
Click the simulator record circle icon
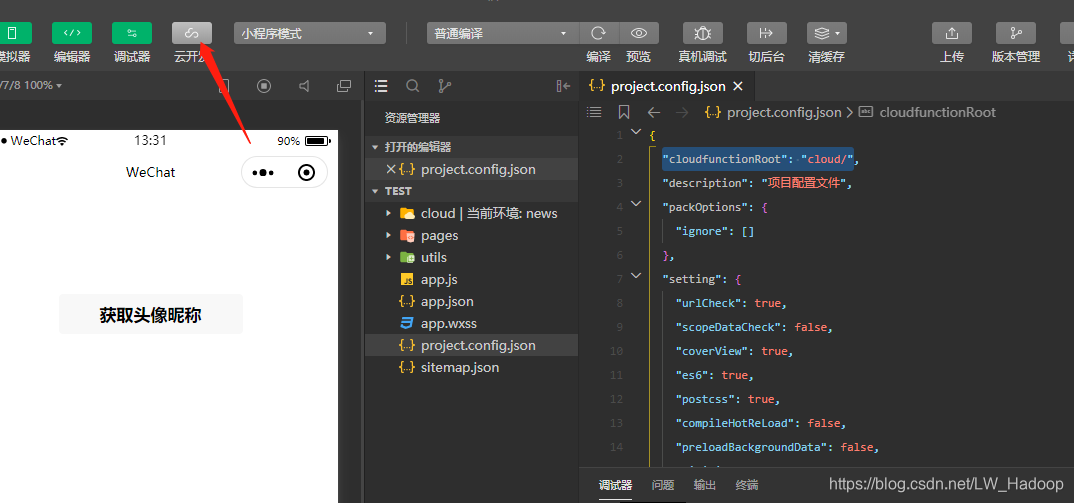264,86
